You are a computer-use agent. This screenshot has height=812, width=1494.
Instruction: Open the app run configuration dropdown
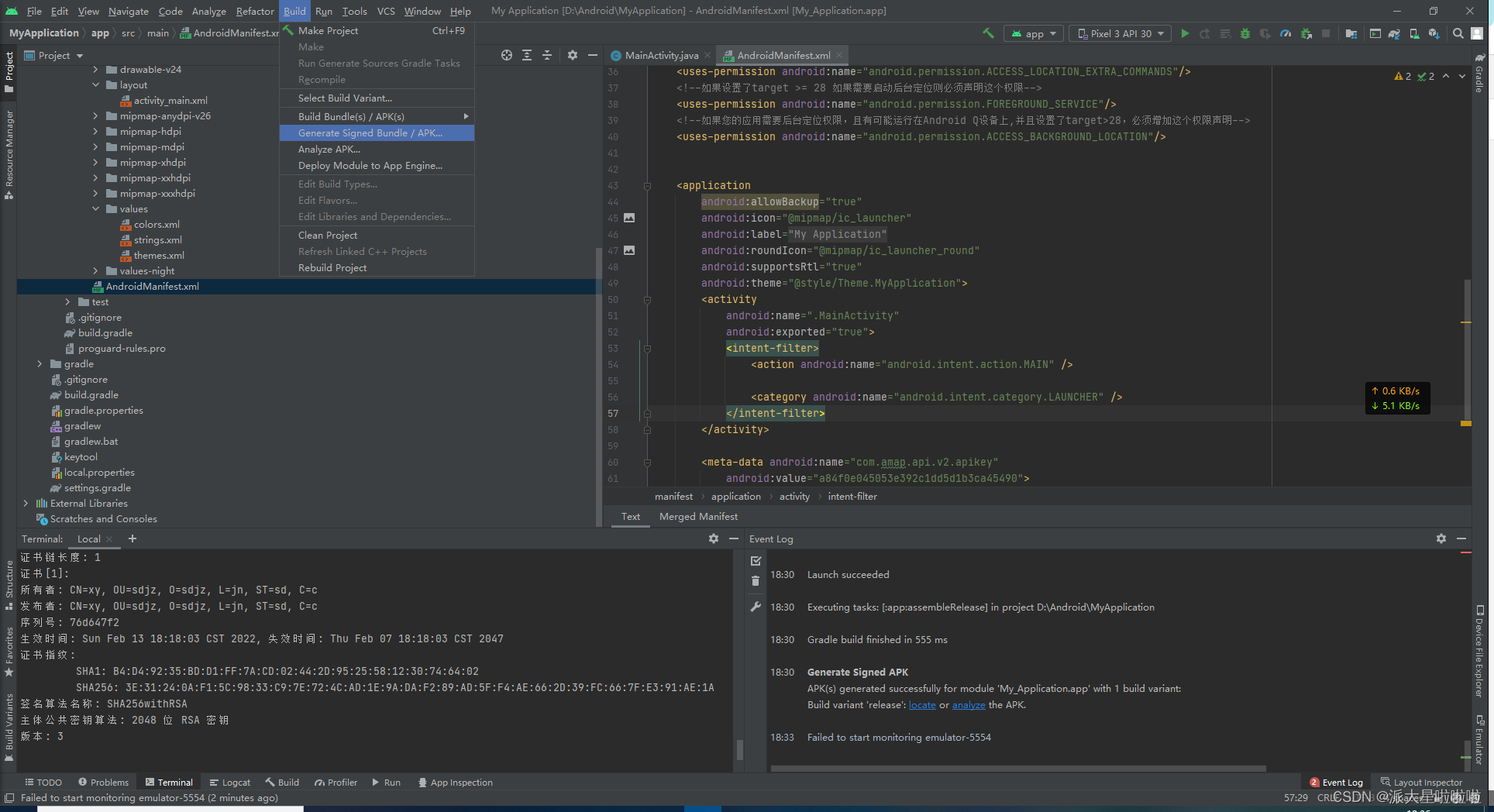click(1034, 33)
